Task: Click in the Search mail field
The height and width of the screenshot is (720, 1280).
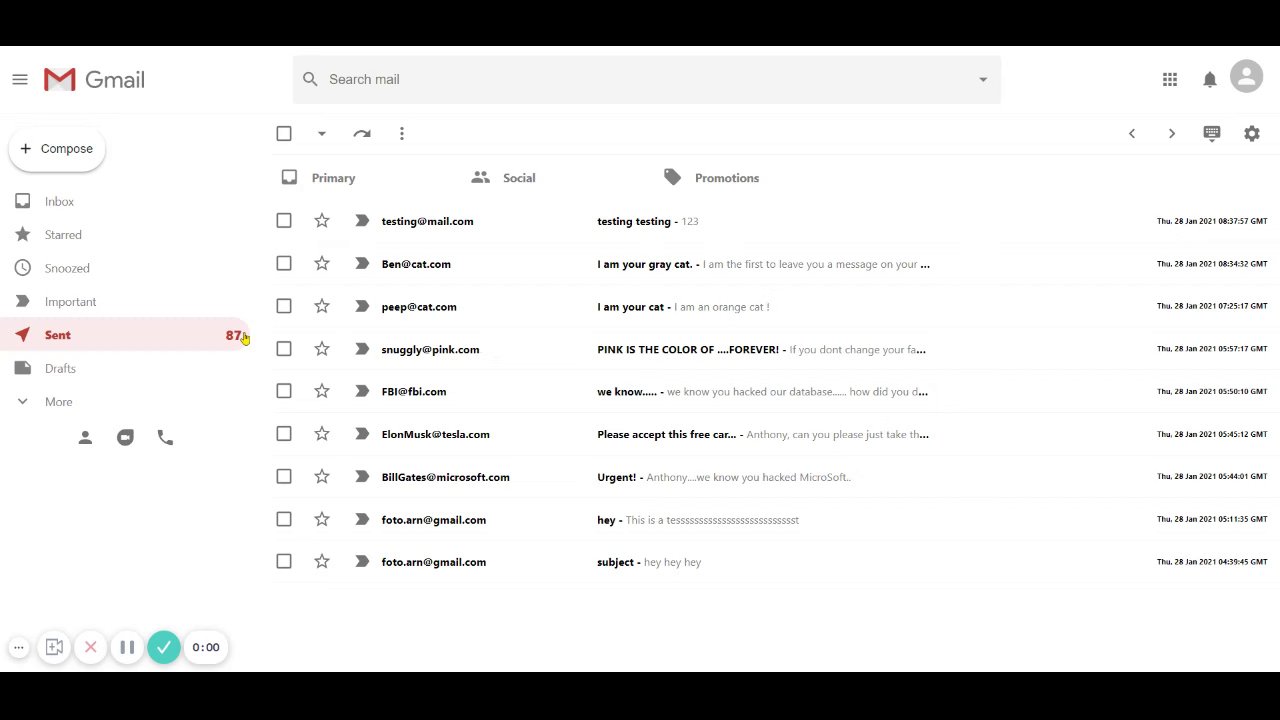Action: point(646,80)
